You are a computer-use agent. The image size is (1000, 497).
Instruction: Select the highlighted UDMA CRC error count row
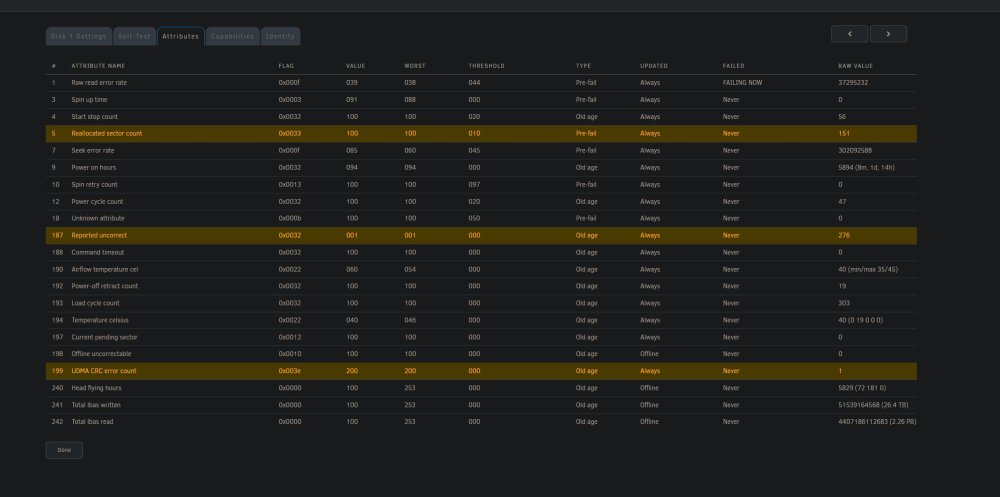[x=482, y=371]
